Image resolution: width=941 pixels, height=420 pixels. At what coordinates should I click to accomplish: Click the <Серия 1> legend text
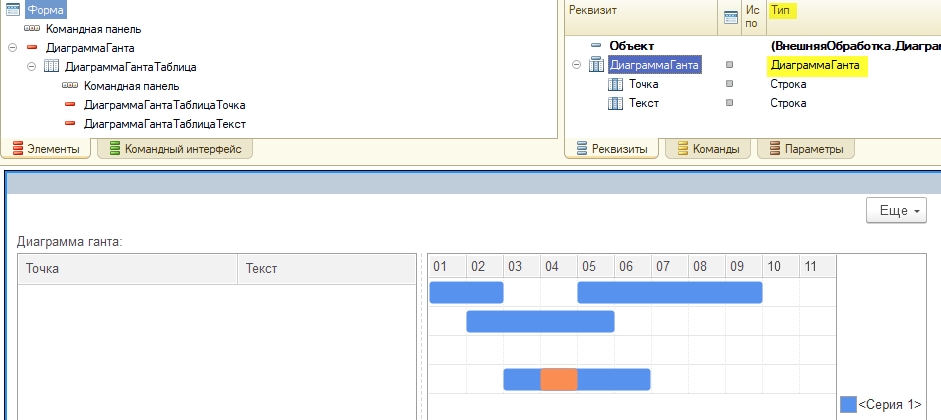coord(890,404)
